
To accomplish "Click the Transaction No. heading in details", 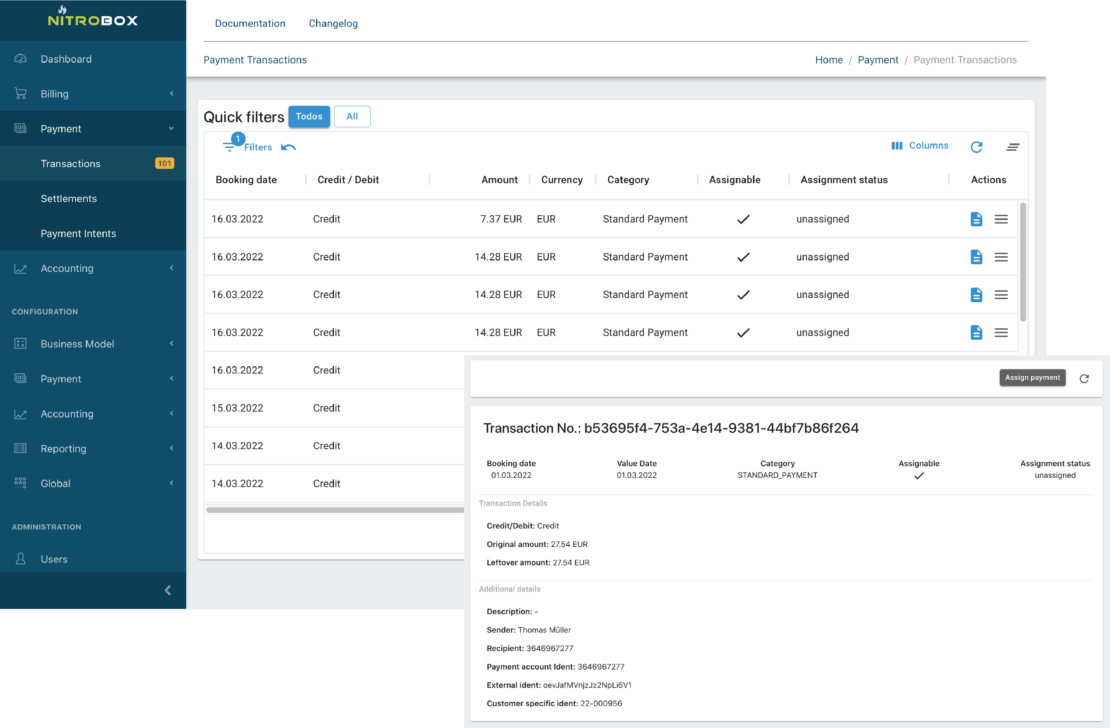I will [x=671, y=428].
